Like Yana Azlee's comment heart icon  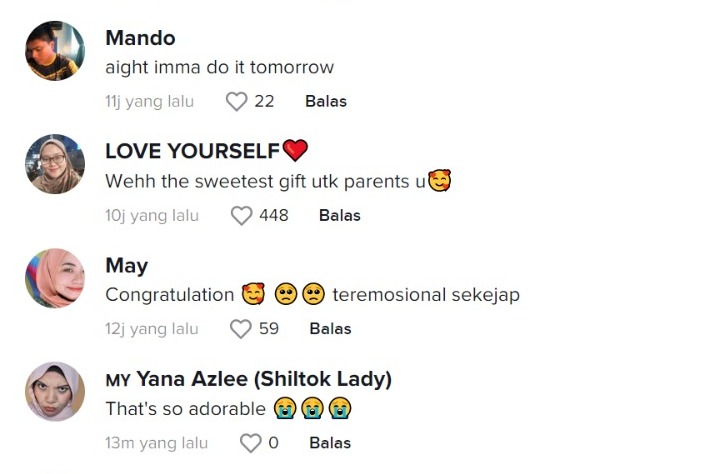[x=250, y=443]
